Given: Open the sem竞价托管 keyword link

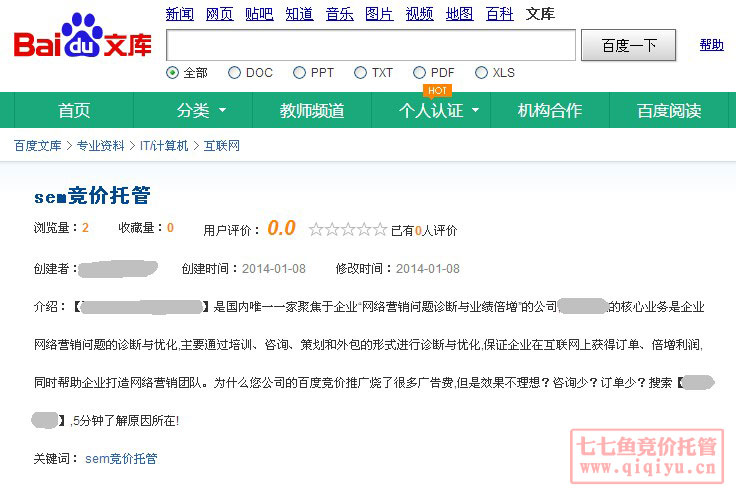Looking at the screenshot, I should point(121,458).
